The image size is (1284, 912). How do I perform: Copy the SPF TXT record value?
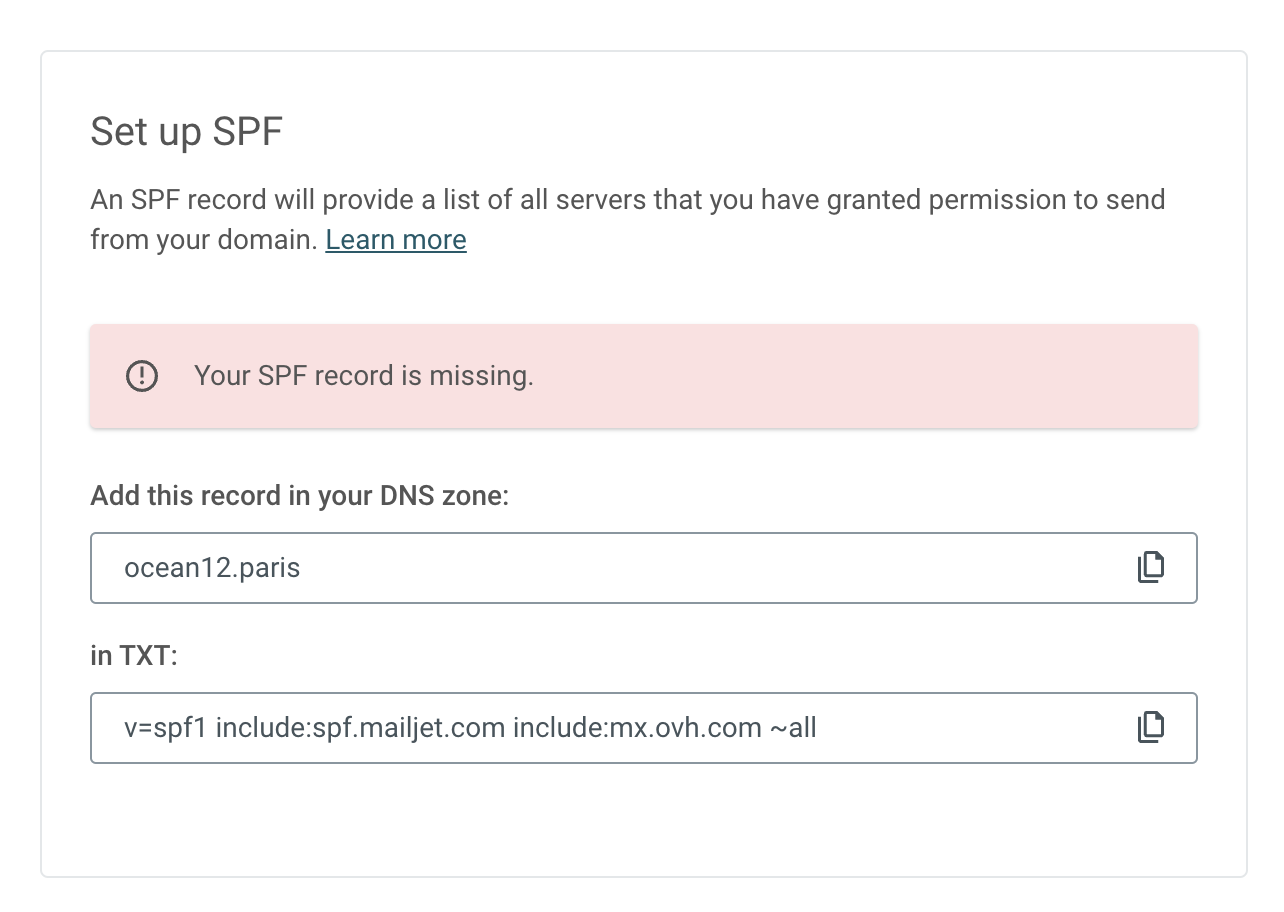[x=1151, y=727]
